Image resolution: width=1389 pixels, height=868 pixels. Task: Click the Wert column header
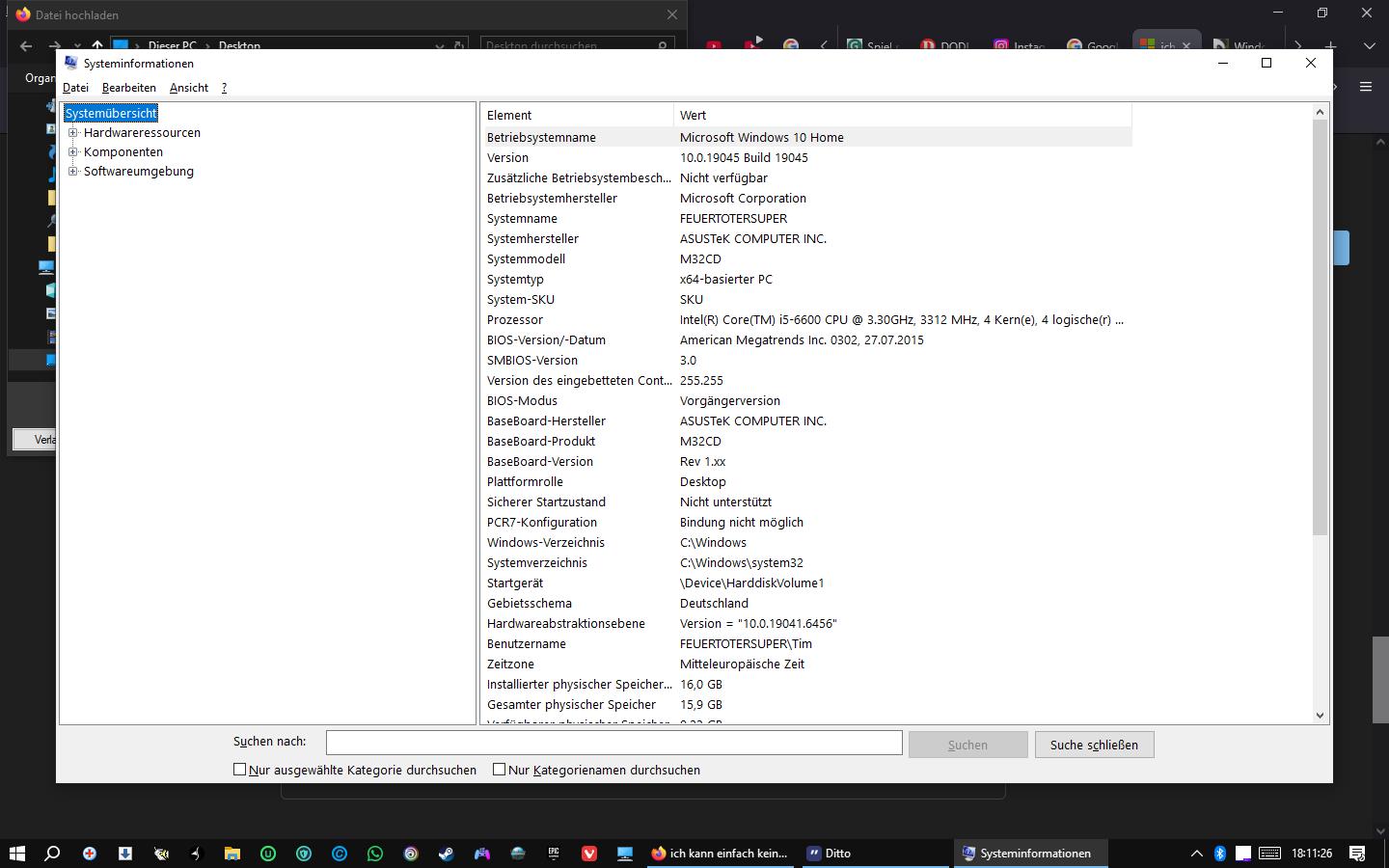coord(902,115)
